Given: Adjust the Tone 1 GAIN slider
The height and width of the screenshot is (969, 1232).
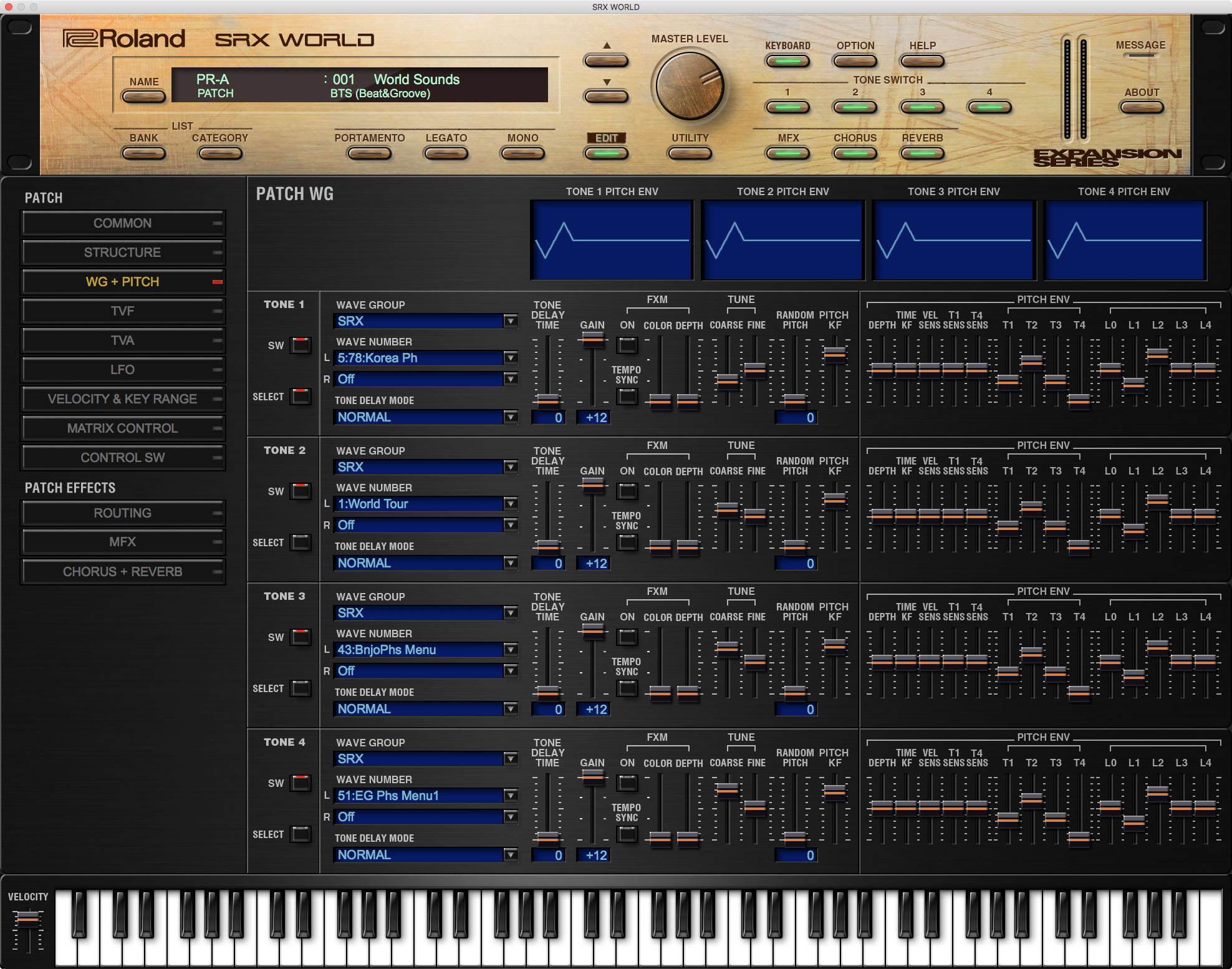Looking at the screenshot, I should click(x=592, y=340).
